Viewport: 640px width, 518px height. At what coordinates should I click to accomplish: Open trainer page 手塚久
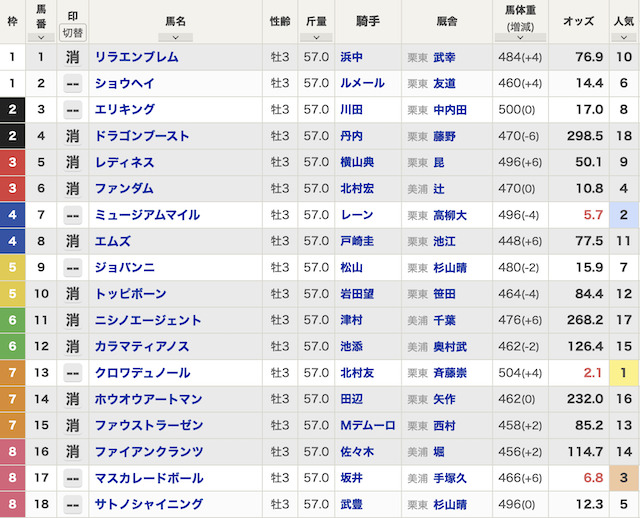(x=450, y=478)
